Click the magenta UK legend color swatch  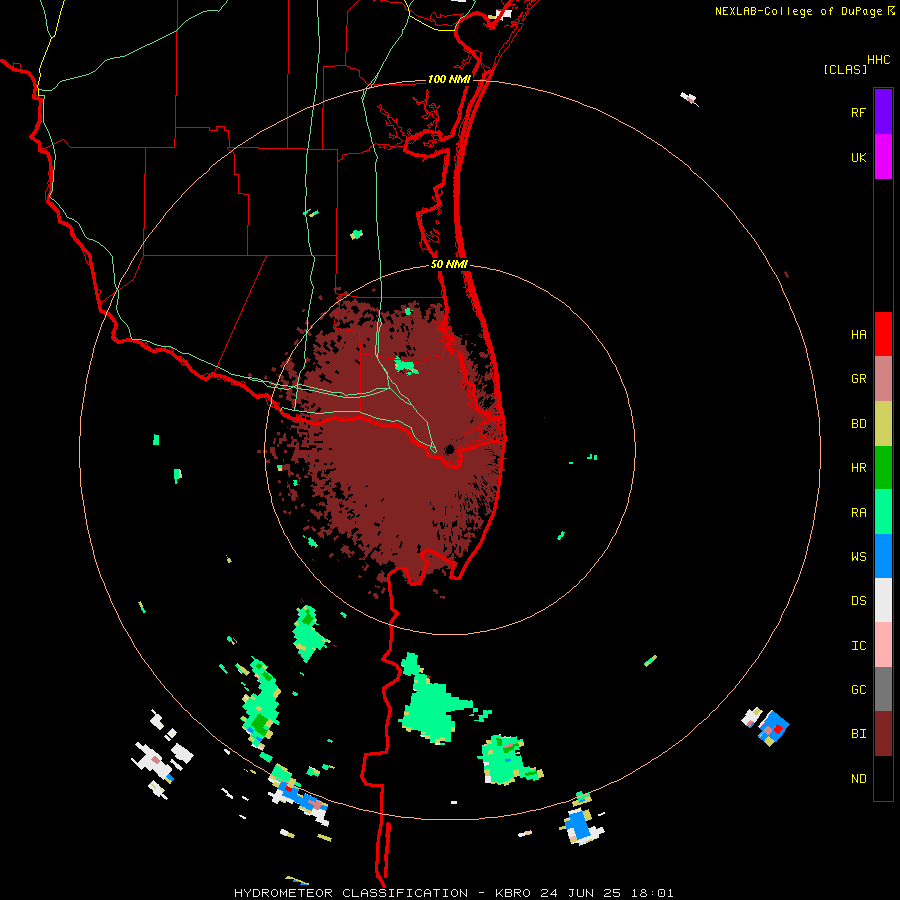[x=883, y=157]
